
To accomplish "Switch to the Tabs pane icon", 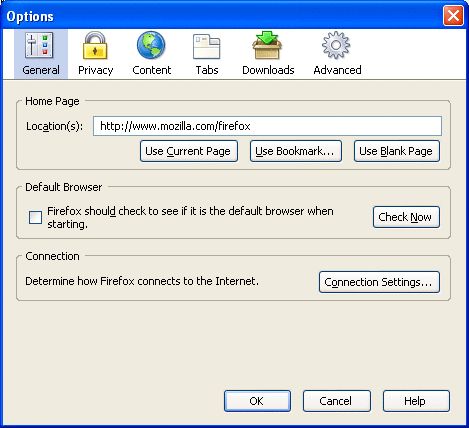I will tap(207, 54).
